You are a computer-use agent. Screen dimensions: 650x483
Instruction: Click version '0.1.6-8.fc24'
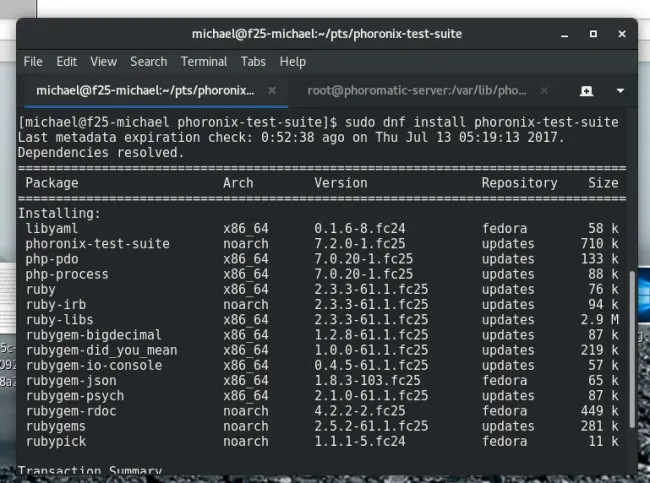pyautogui.click(x=359, y=228)
